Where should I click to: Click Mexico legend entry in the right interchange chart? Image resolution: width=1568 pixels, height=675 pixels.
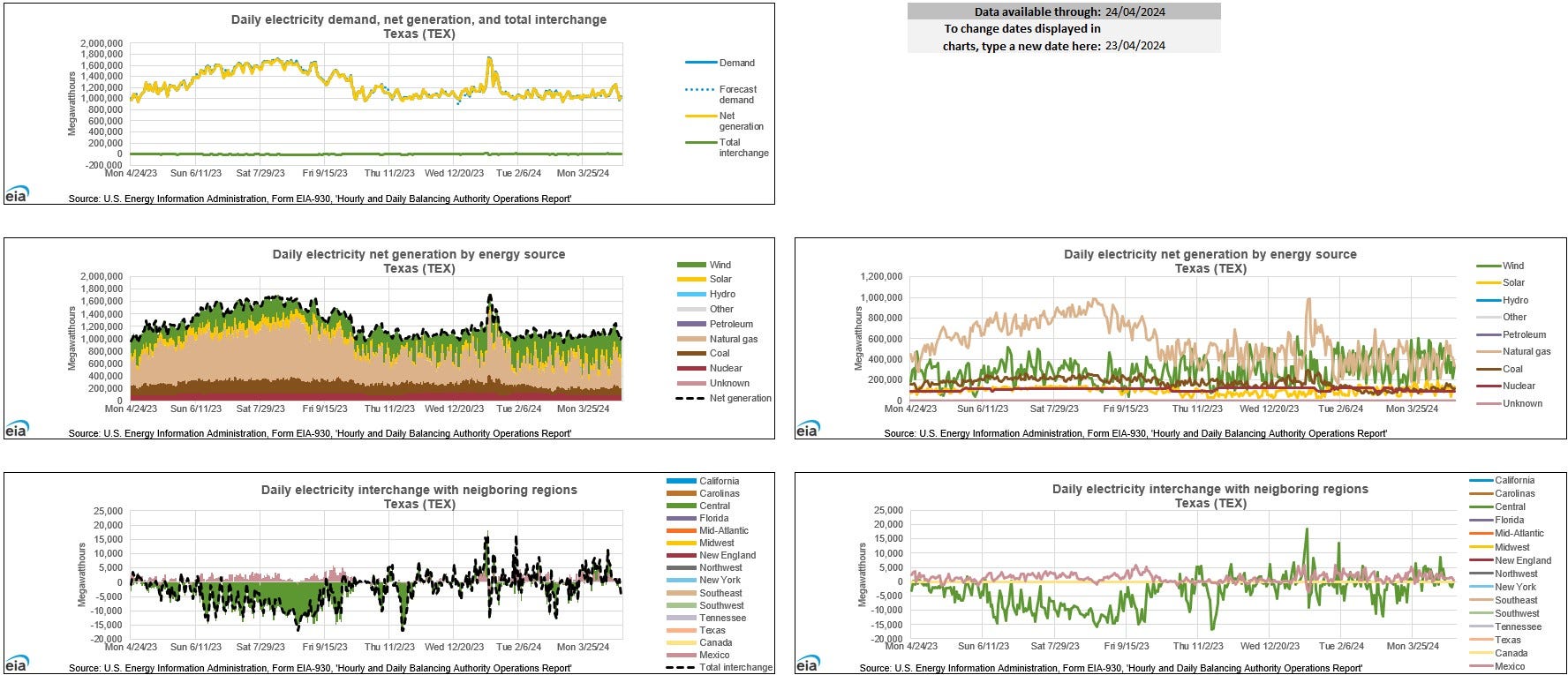point(1497,666)
